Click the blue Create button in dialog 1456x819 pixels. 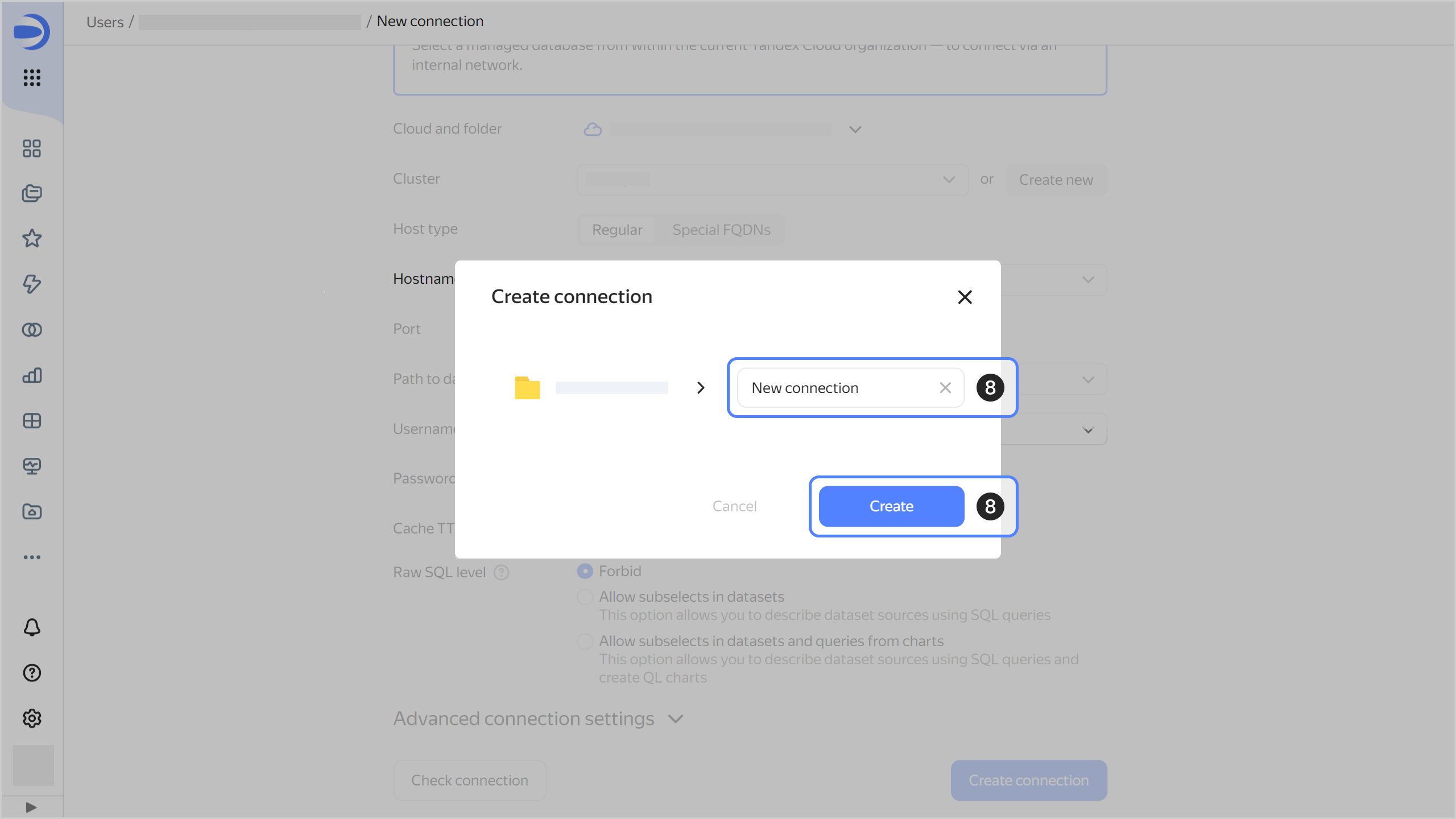tap(891, 506)
